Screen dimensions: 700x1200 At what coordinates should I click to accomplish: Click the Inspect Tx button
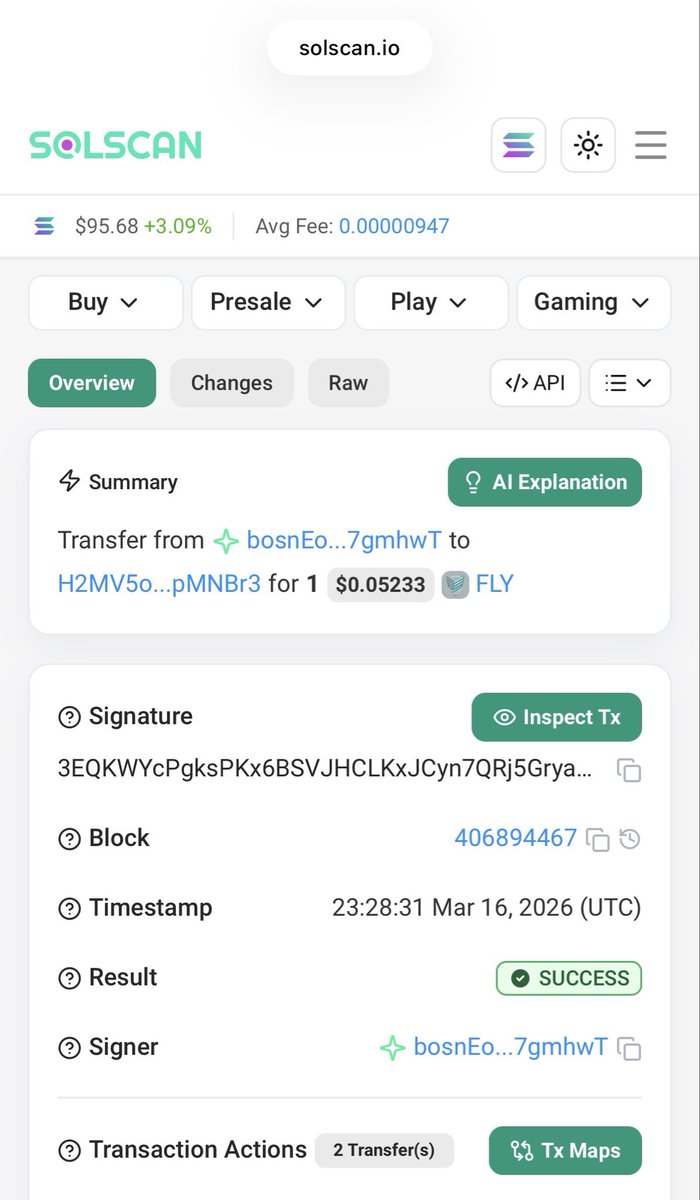tap(557, 717)
